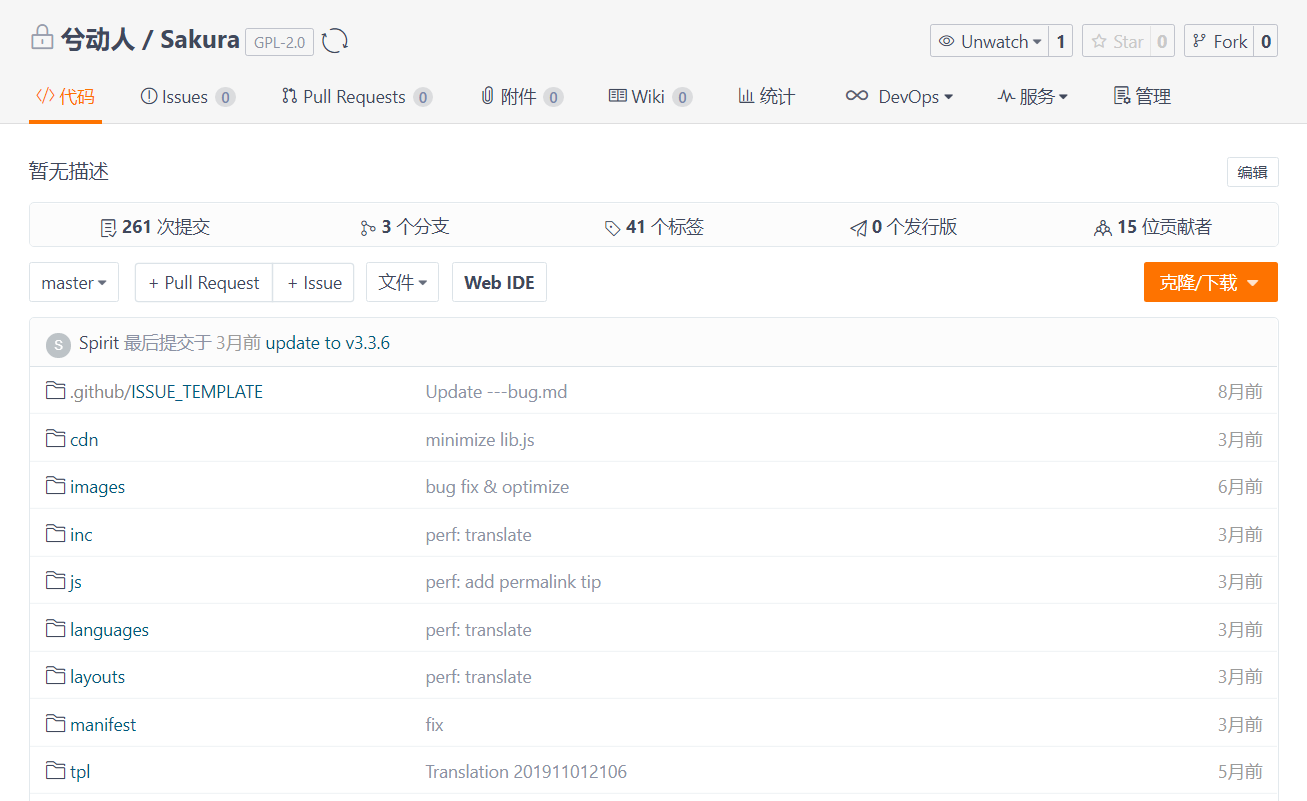View the 261 次提交 commits
The image size is (1307, 801).
click(156, 227)
